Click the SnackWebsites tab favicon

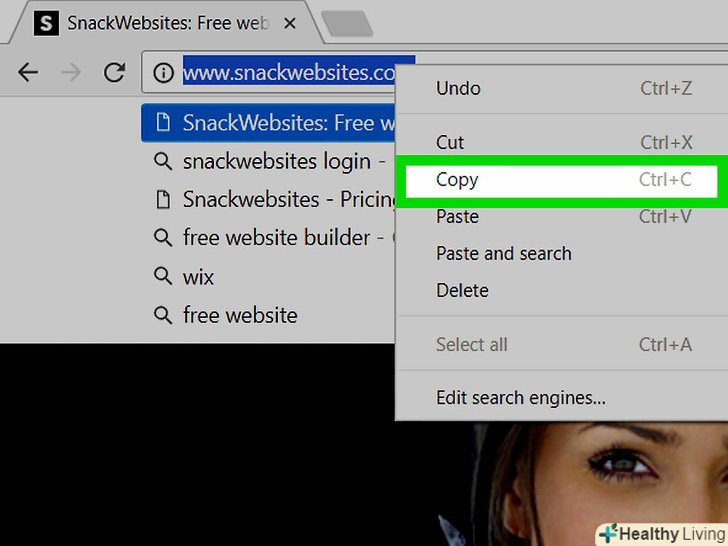46,23
